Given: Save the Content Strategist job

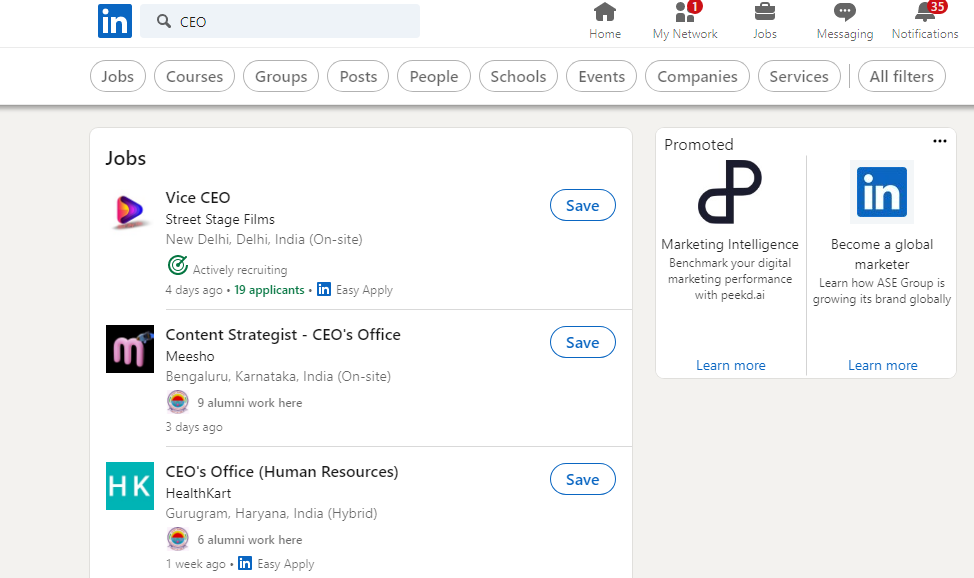Looking at the screenshot, I should tap(583, 342).
